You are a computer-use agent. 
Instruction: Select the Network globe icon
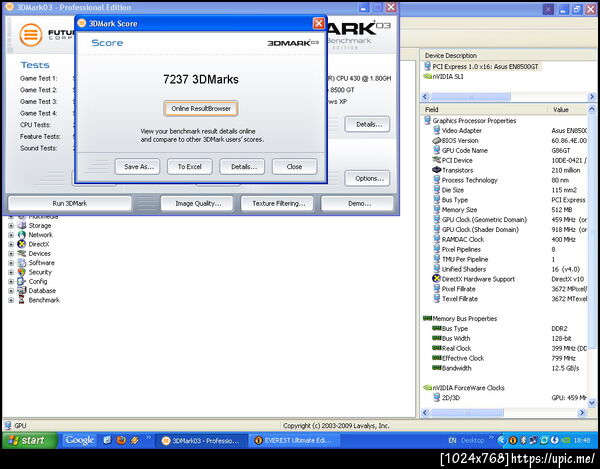[22, 235]
